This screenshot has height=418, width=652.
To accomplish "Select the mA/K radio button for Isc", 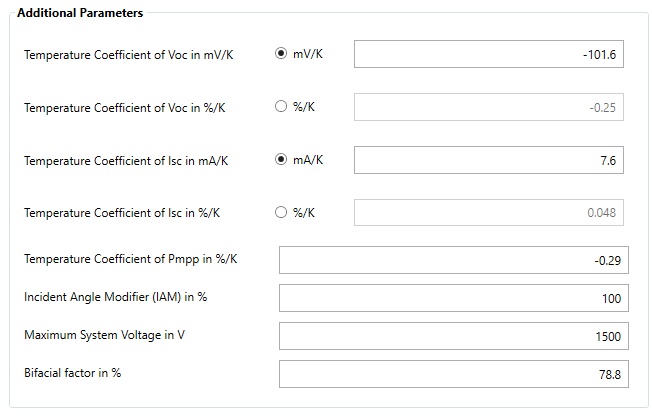I will 281,160.
